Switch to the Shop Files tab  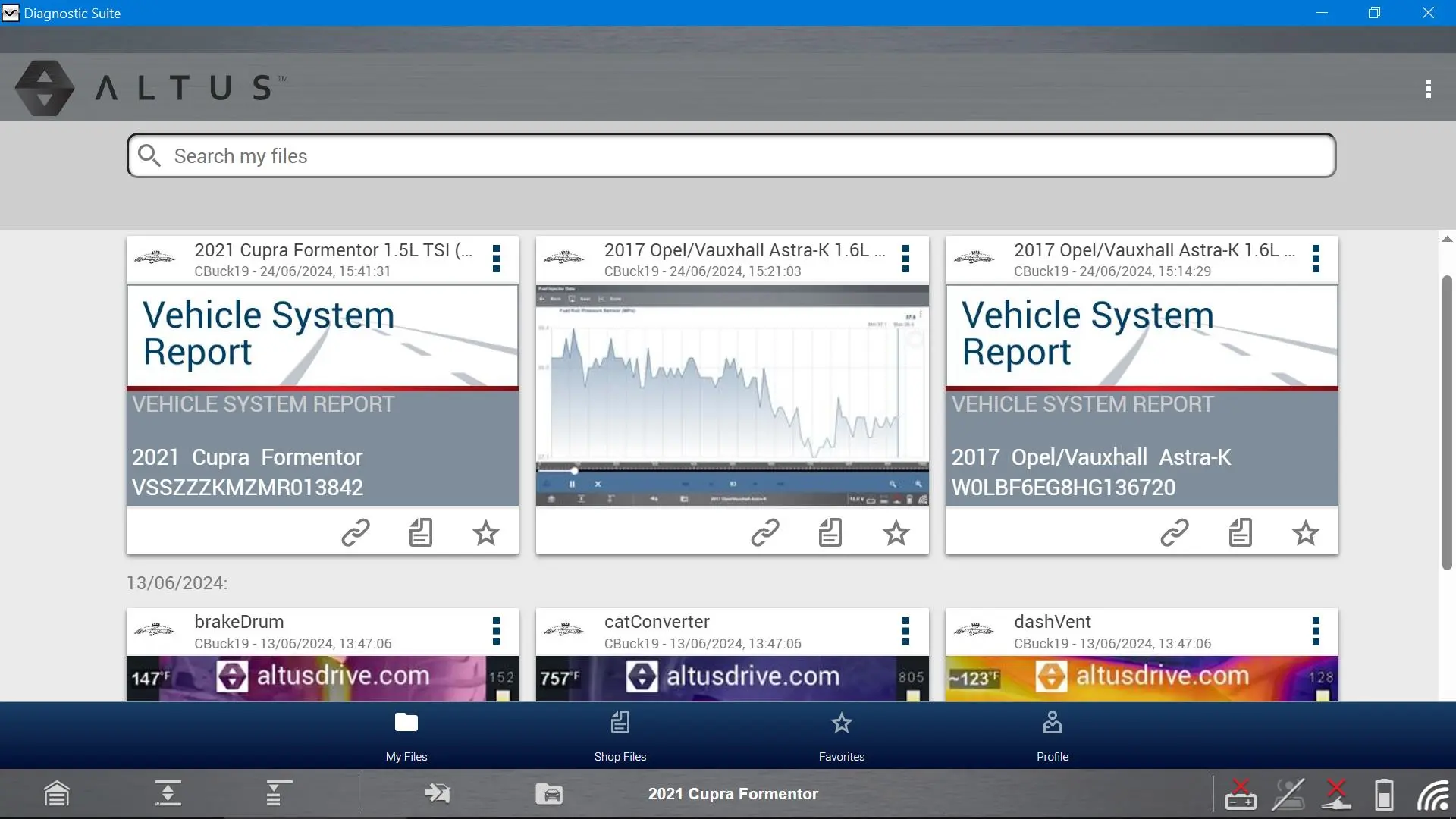(620, 736)
